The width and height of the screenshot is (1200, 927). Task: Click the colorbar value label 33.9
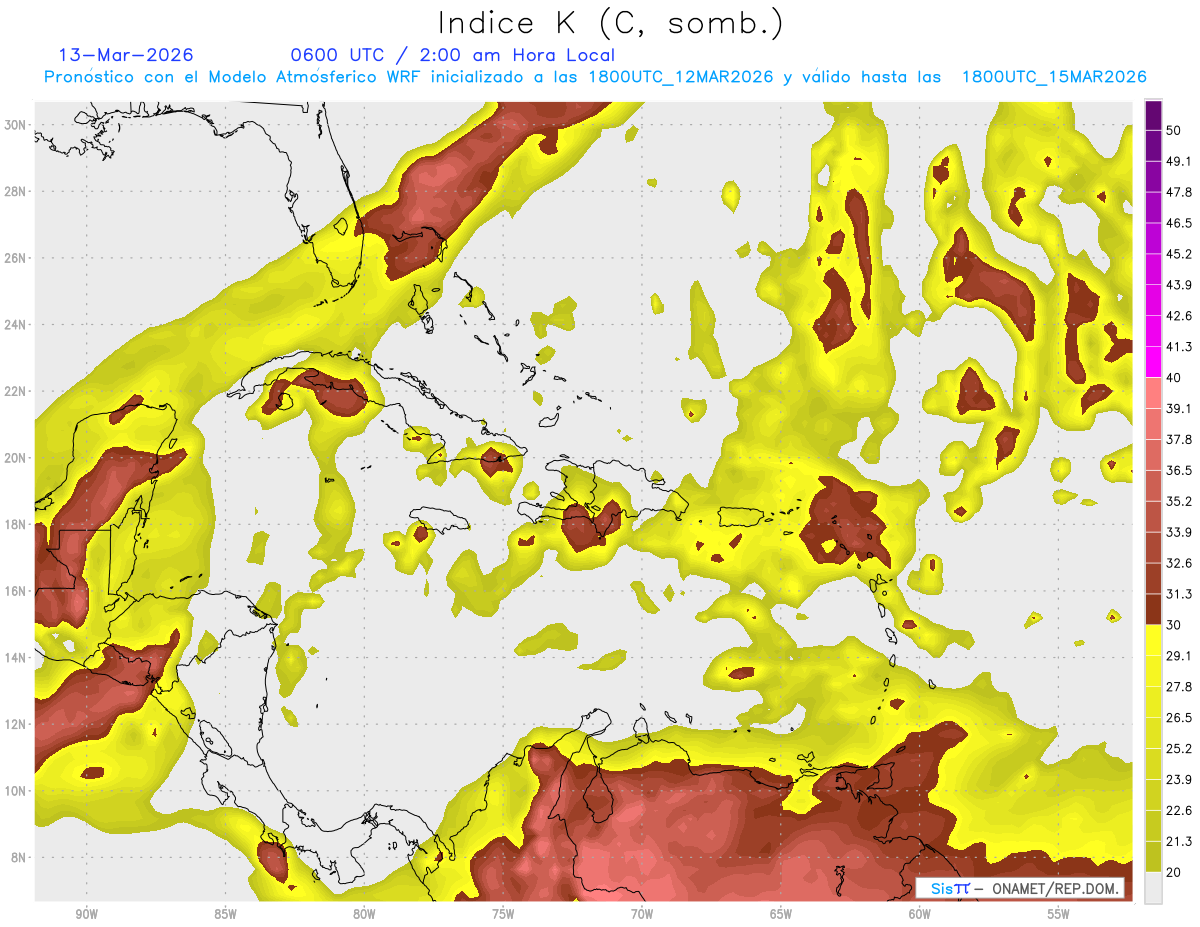tap(1178, 532)
